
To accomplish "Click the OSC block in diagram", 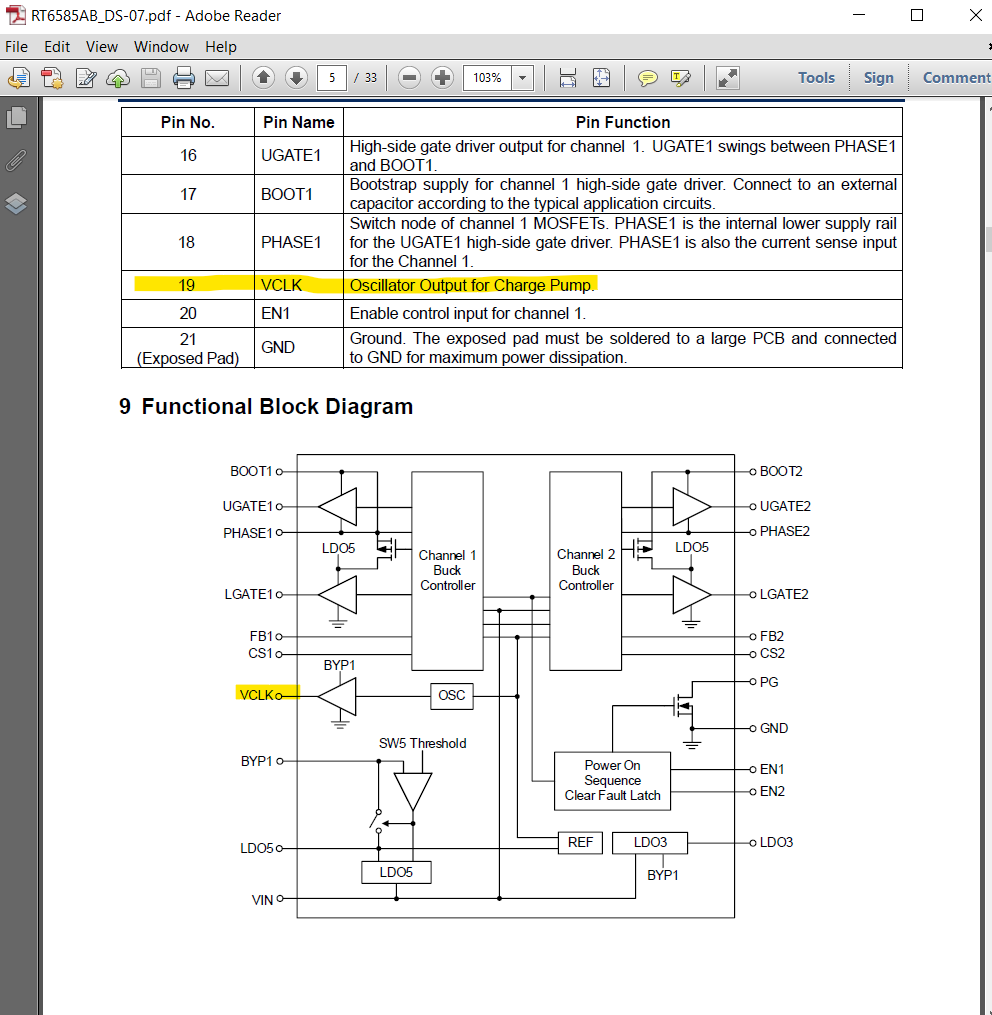I will point(451,696).
